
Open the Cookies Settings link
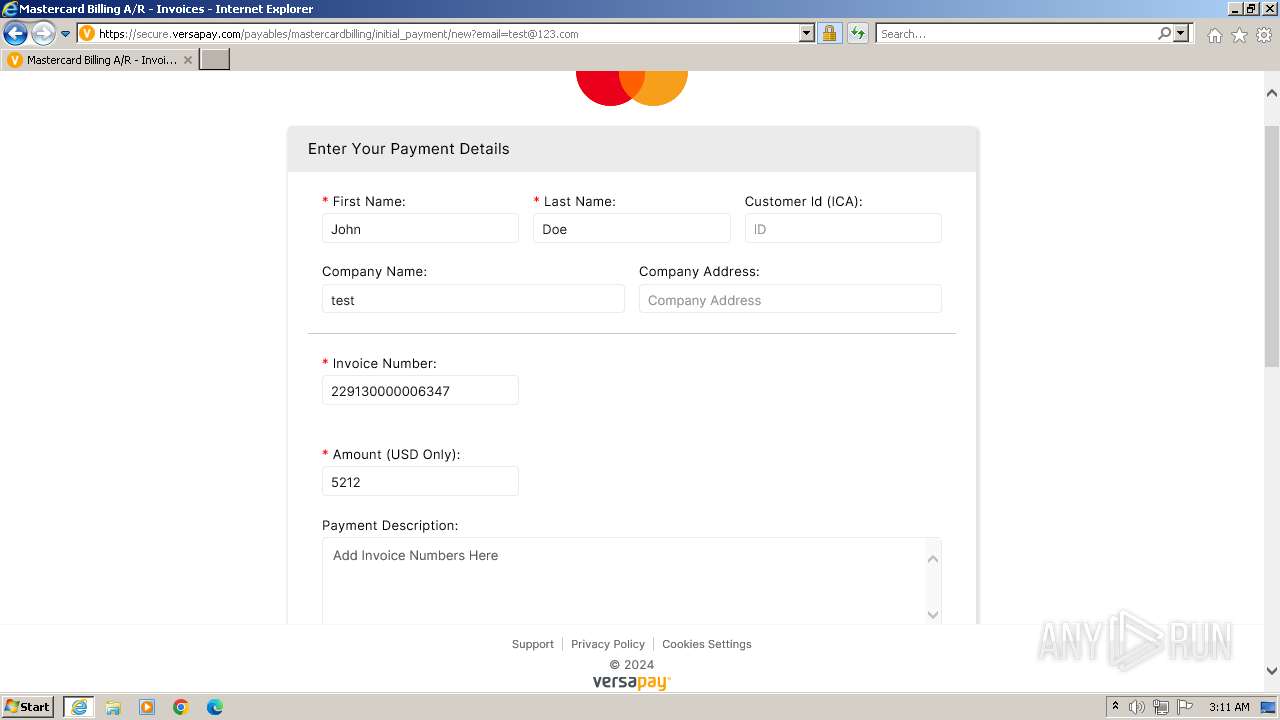[707, 644]
